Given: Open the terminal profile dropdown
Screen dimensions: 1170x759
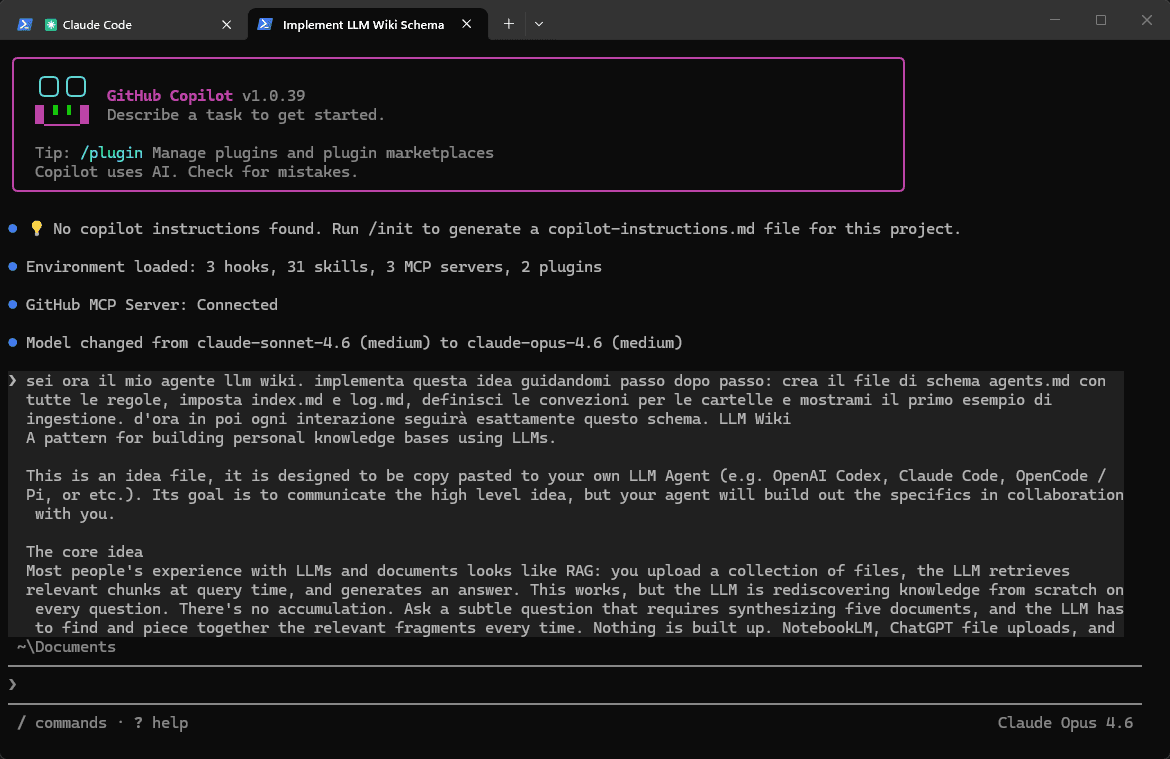Looking at the screenshot, I should point(539,24).
